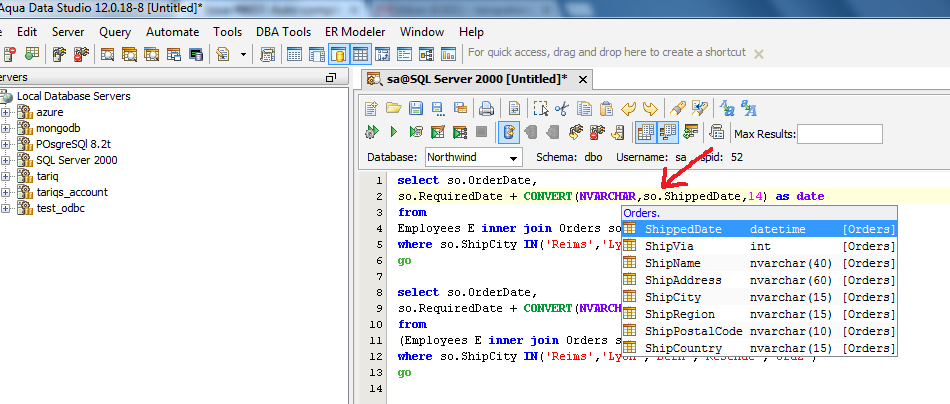Expand the azure server node

pos(5,112)
